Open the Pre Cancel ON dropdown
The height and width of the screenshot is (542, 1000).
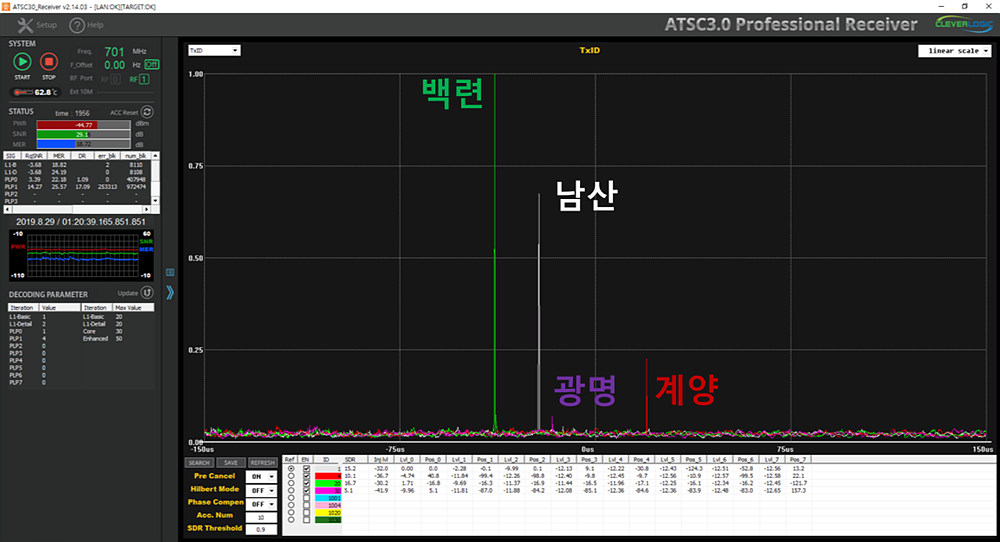[x=261, y=477]
